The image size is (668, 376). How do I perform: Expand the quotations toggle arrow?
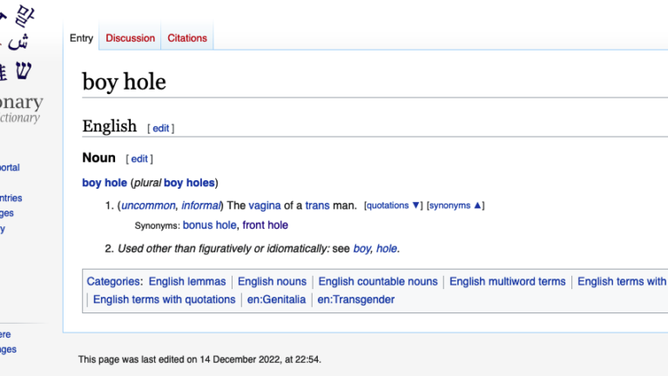tap(416, 205)
